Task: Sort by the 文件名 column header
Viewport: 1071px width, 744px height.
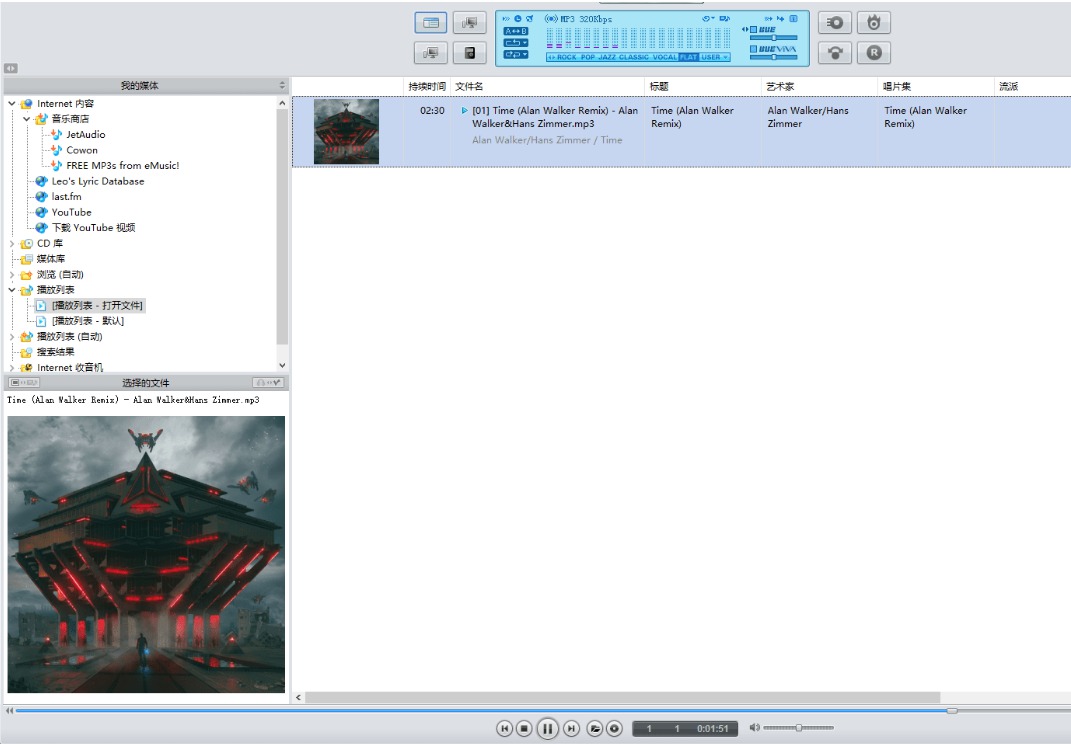Action: (547, 86)
